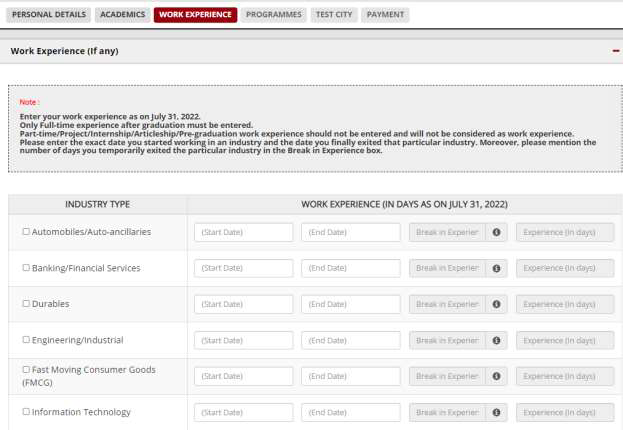623x430 pixels.
Task: Click Experience (in days) field for Automobiles
Action: [x=565, y=232]
